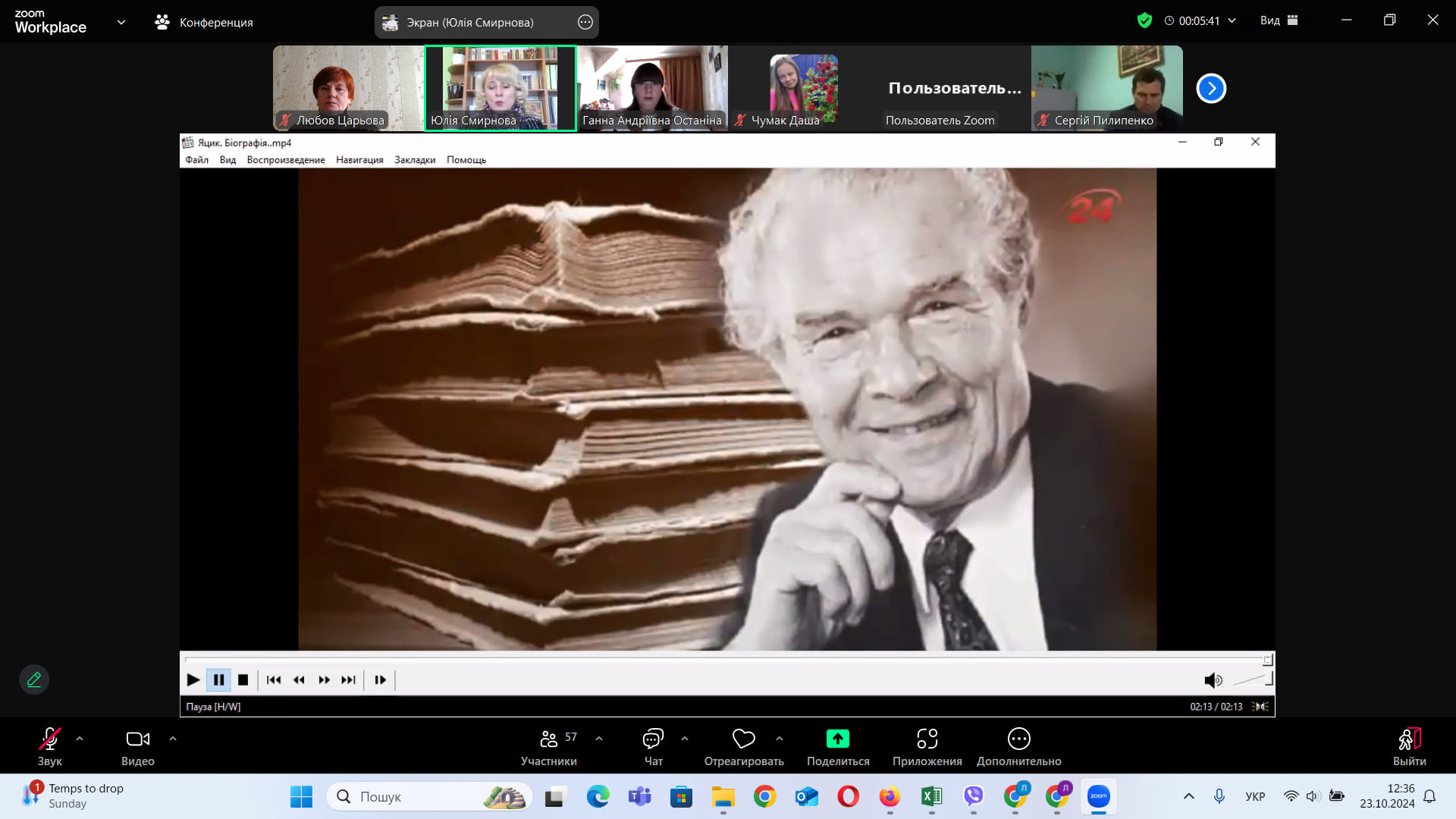Click the Play button in media player
The height and width of the screenshot is (819, 1456).
(x=193, y=680)
